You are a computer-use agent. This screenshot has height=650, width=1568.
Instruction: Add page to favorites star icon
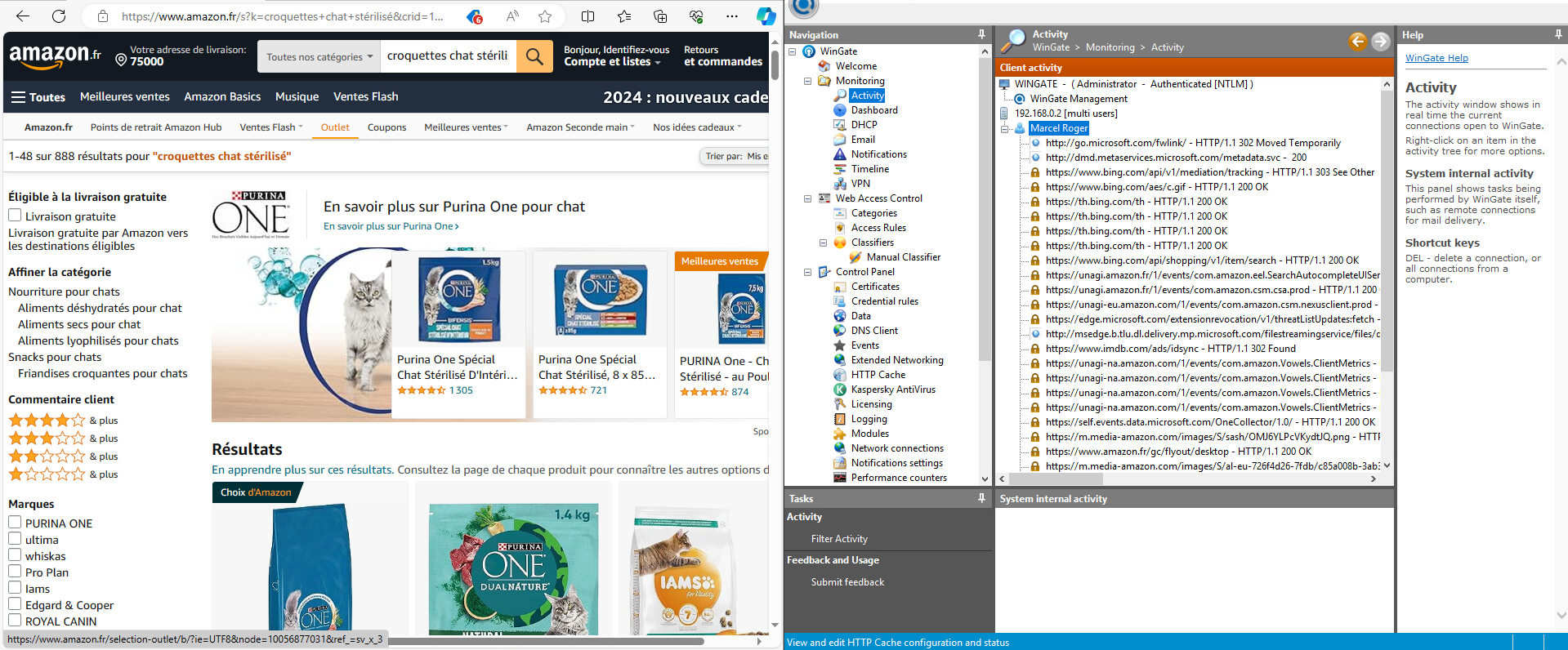pyautogui.click(x=545, y=16)
